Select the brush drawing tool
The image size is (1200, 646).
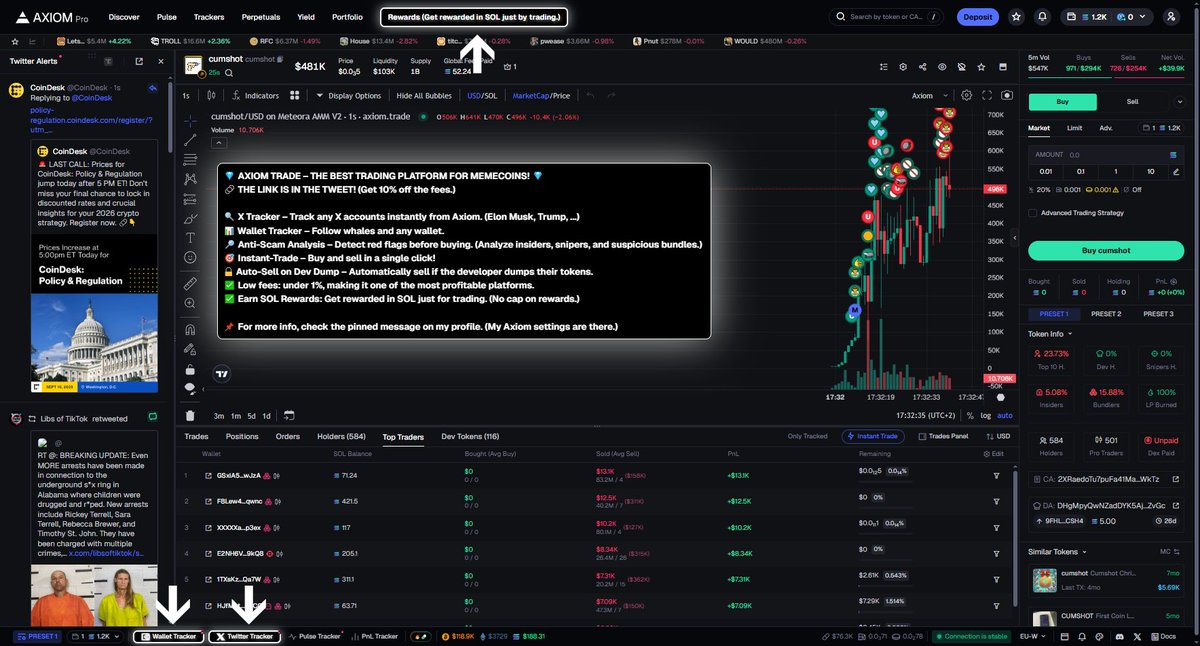pyautogui.click(x=190, y=218)
